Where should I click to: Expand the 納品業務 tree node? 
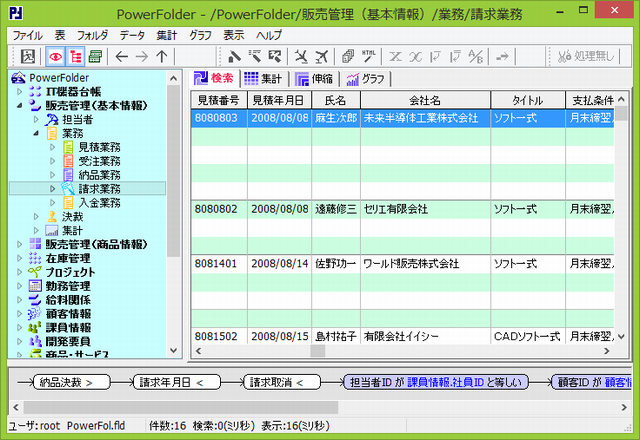(x=52, y=175)
